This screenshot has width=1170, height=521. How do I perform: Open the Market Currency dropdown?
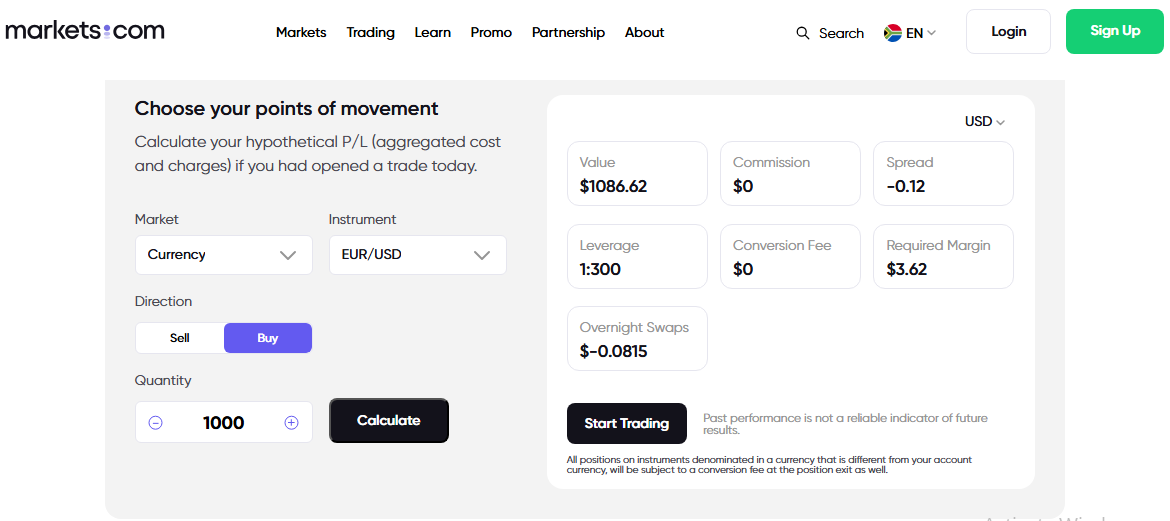tap(223, 255)
